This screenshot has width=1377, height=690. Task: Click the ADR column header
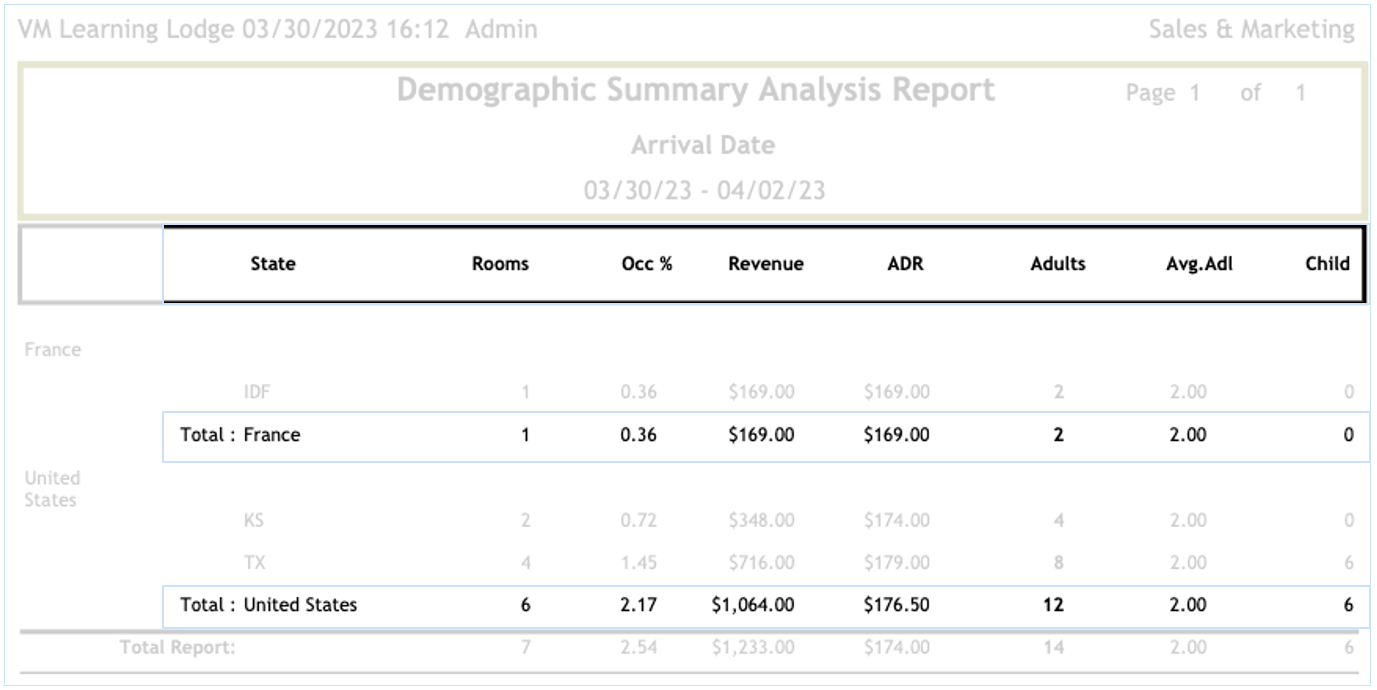click(905, 264)
